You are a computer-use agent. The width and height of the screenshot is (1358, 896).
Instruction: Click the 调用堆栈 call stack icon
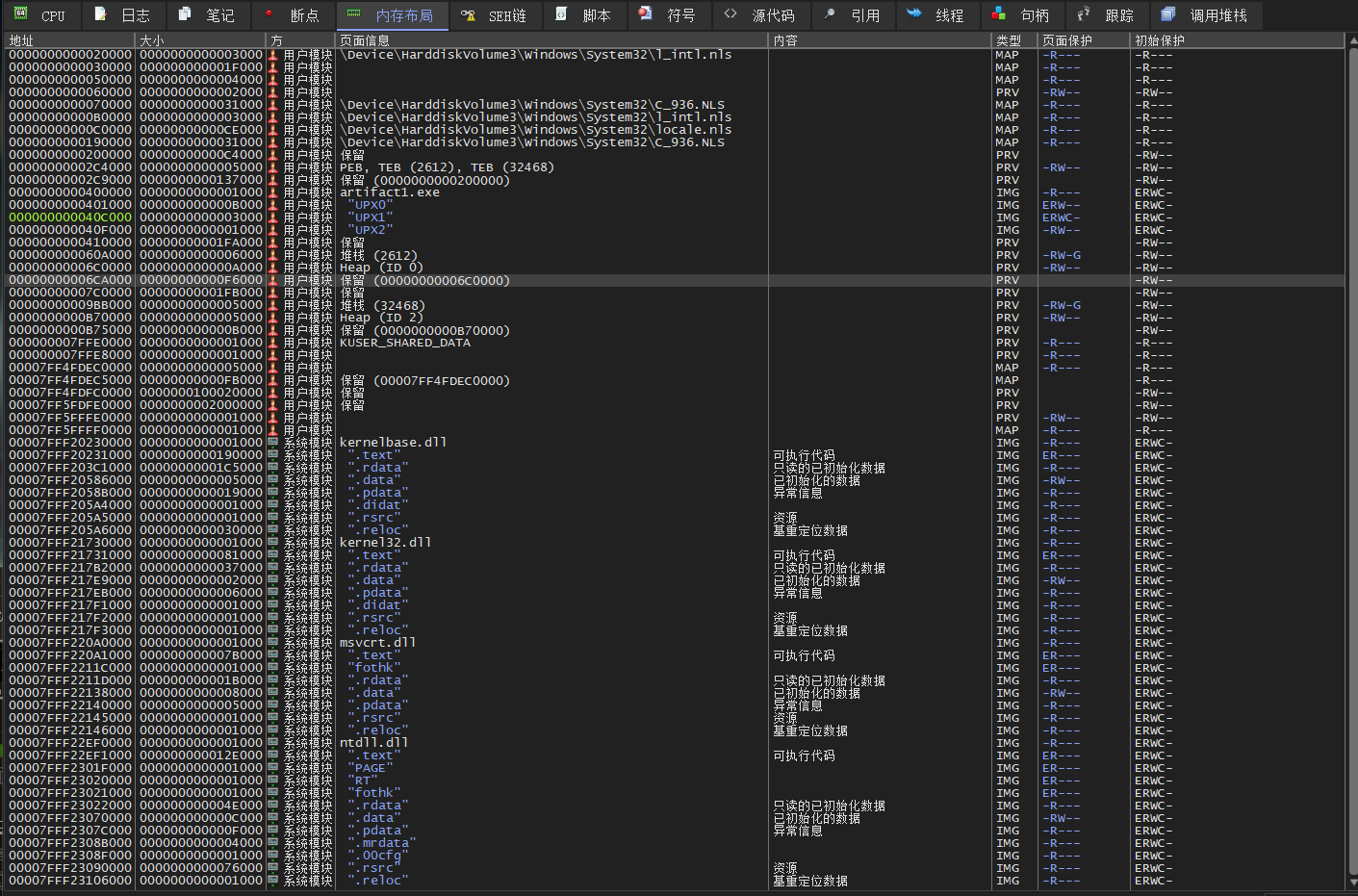point(1167,14)
